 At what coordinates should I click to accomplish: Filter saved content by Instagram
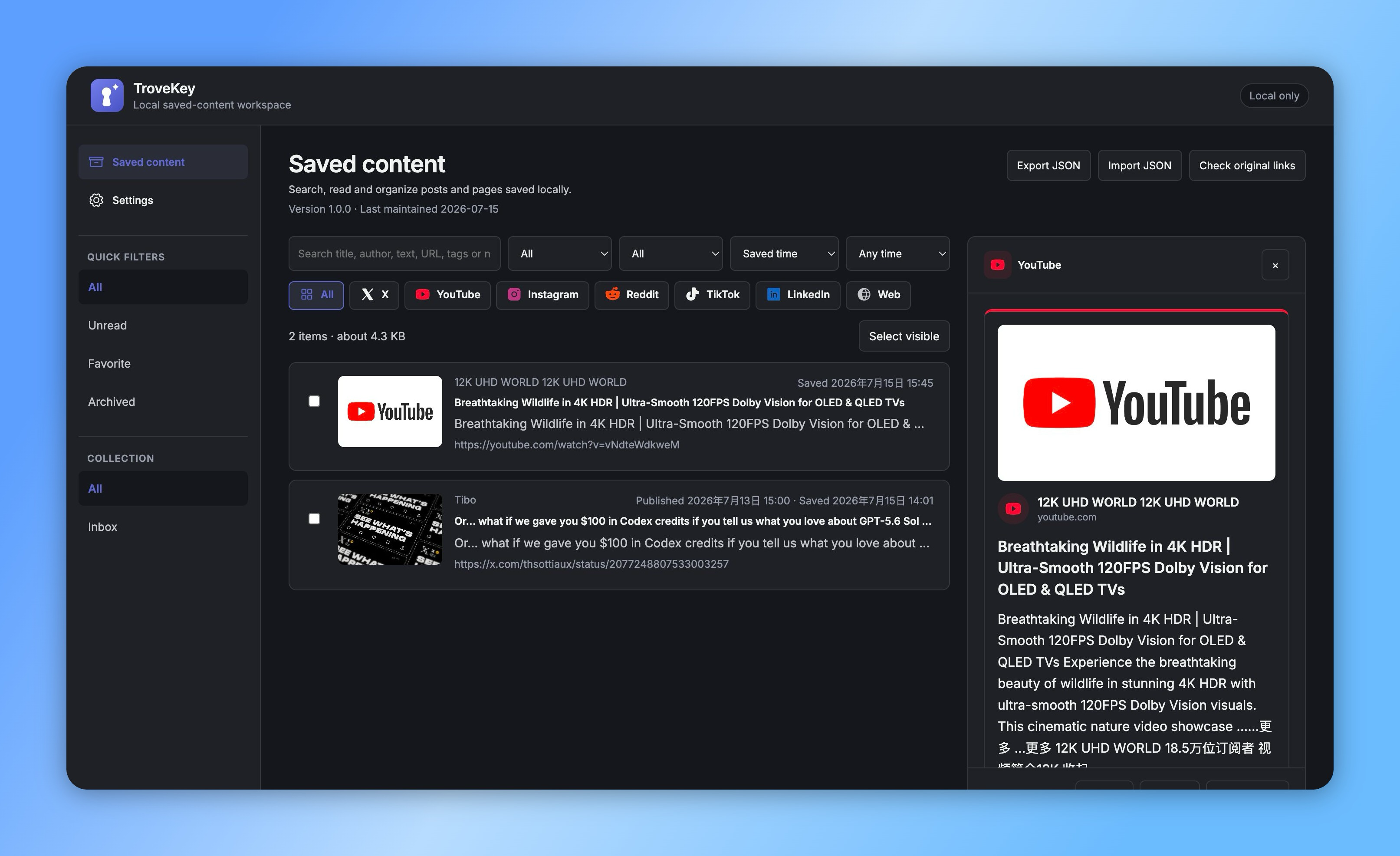coord(542,295)
